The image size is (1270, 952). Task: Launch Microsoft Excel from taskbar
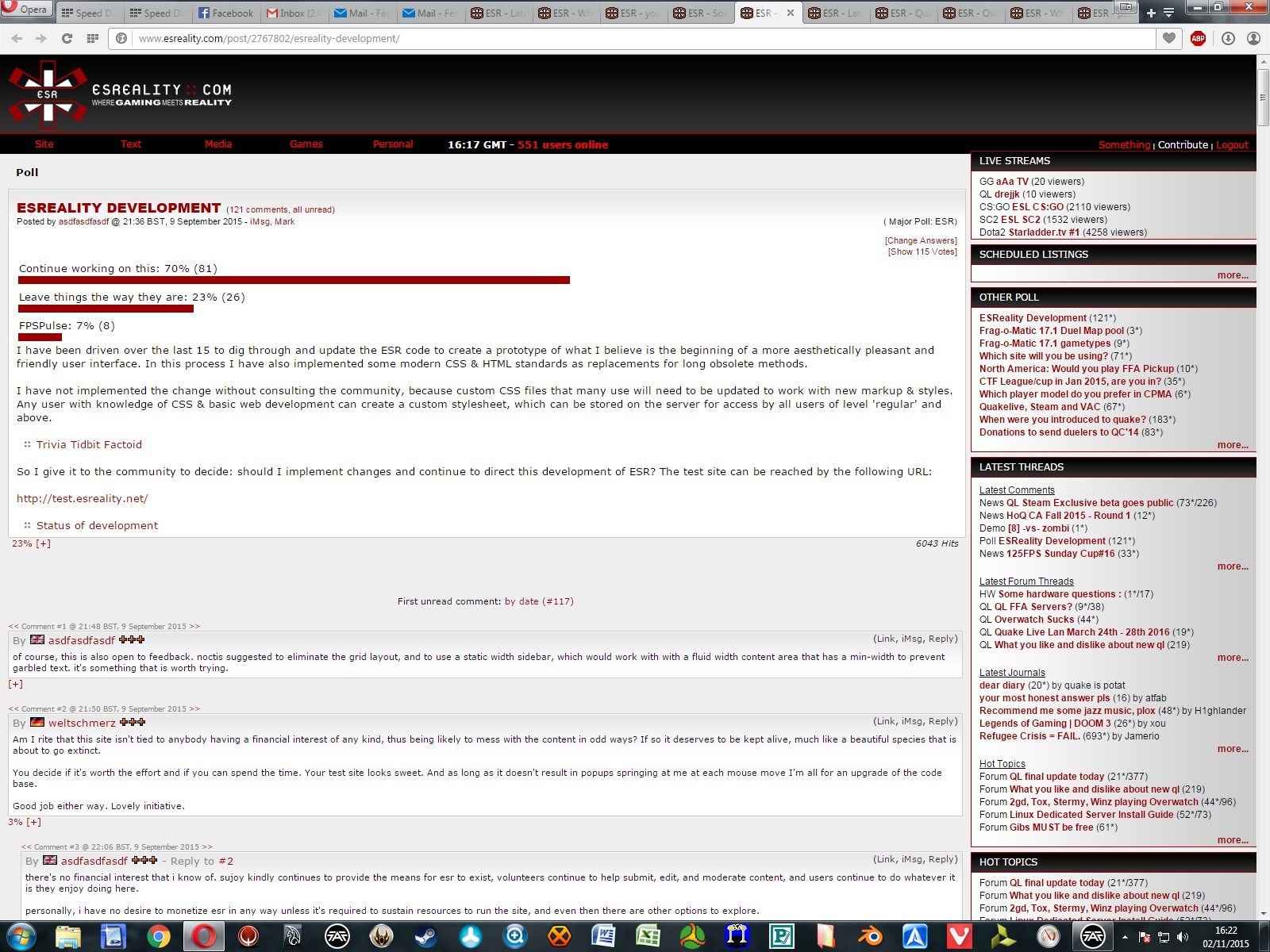[648, 937]
